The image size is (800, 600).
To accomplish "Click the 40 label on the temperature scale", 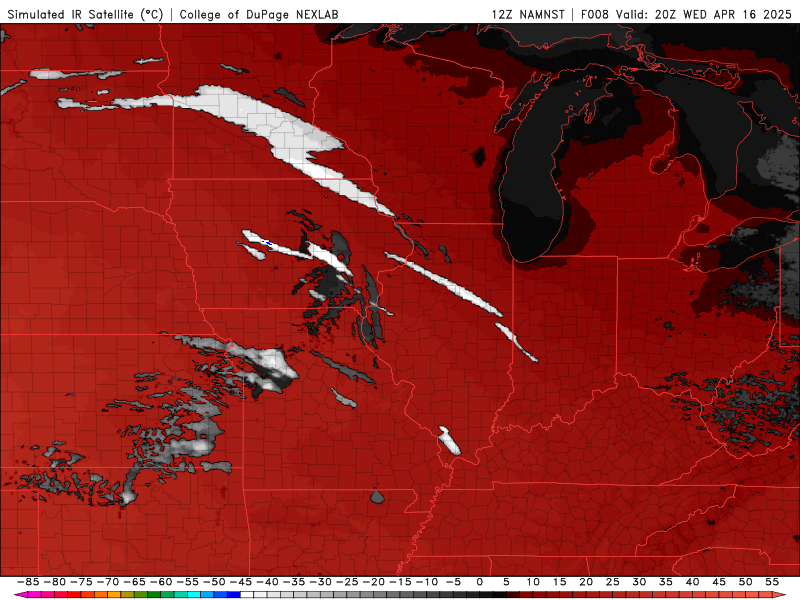I will point(692,582).
